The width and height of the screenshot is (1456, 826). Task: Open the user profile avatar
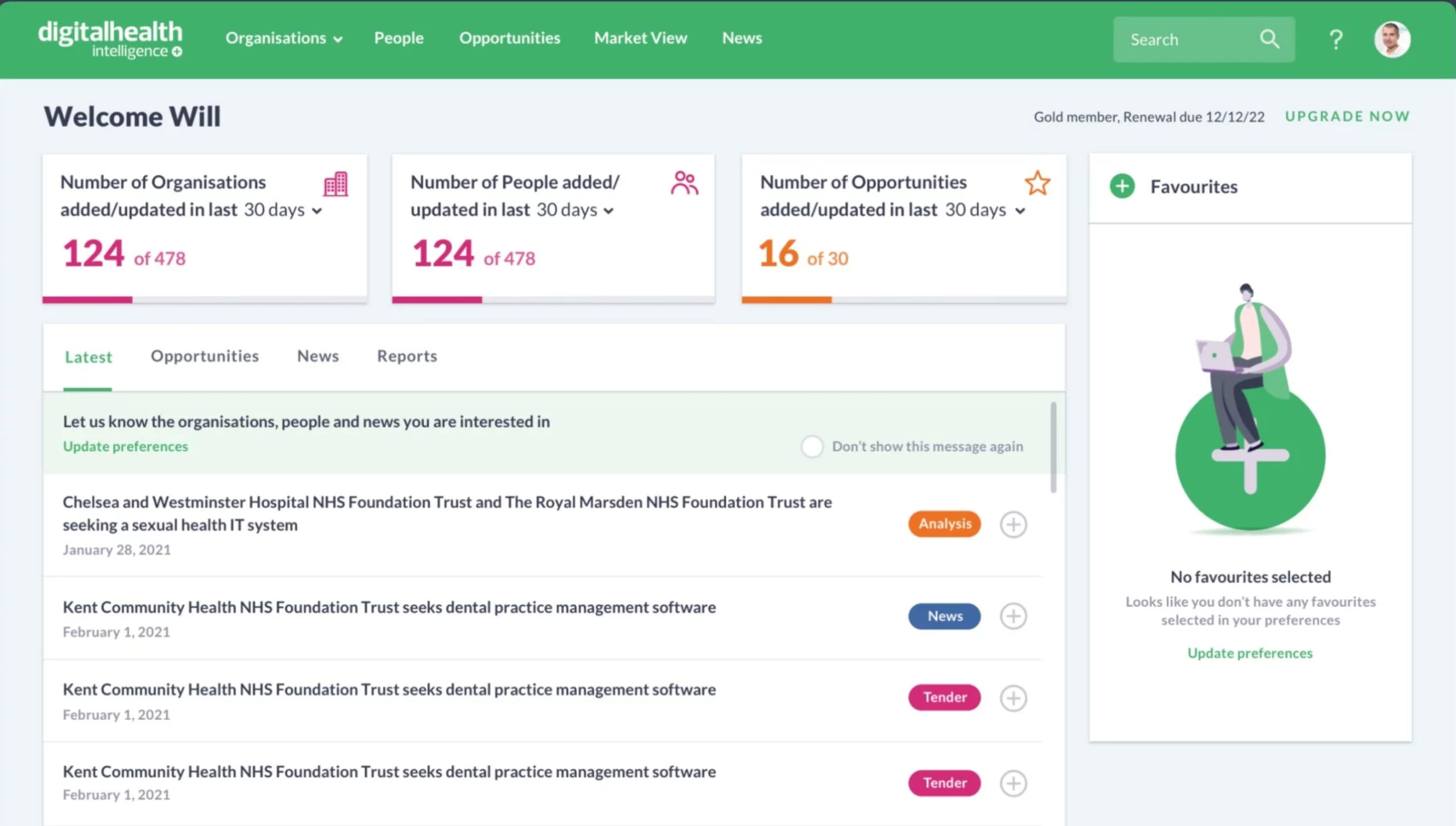[x=1392, y=39]
